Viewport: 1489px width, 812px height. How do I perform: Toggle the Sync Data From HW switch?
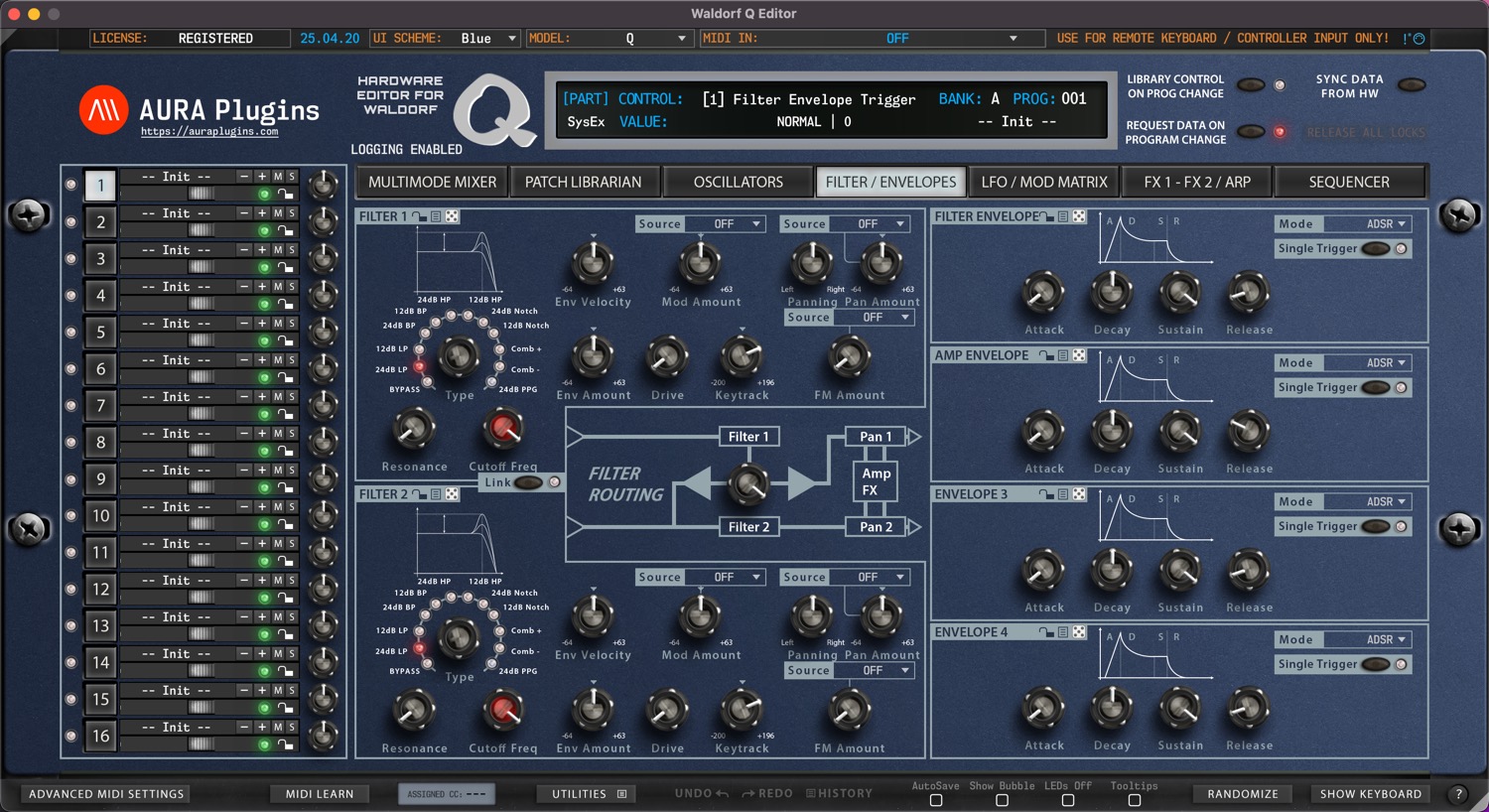pos(1412,85)
